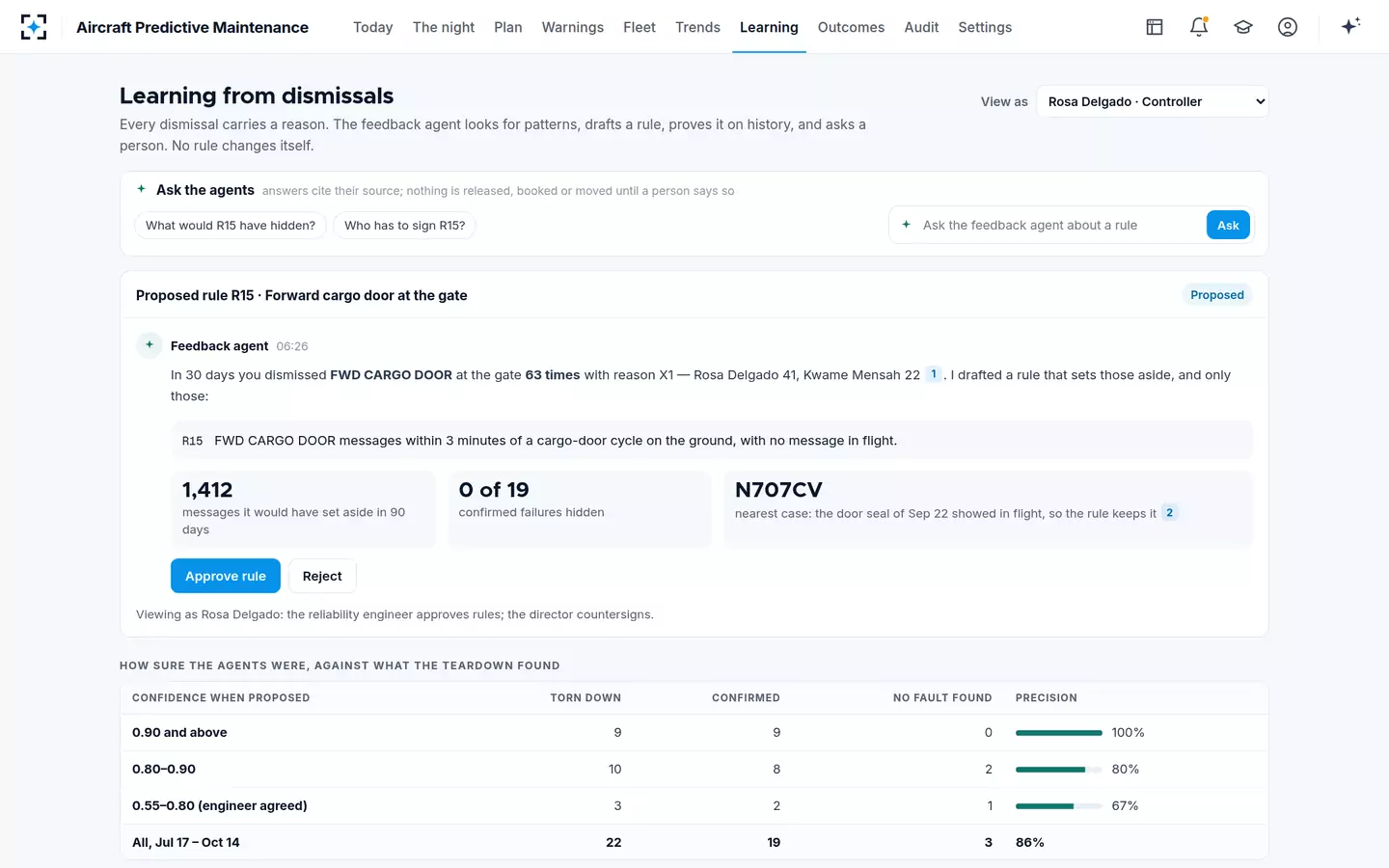Select the Learning tab

(x=769, y=27)
